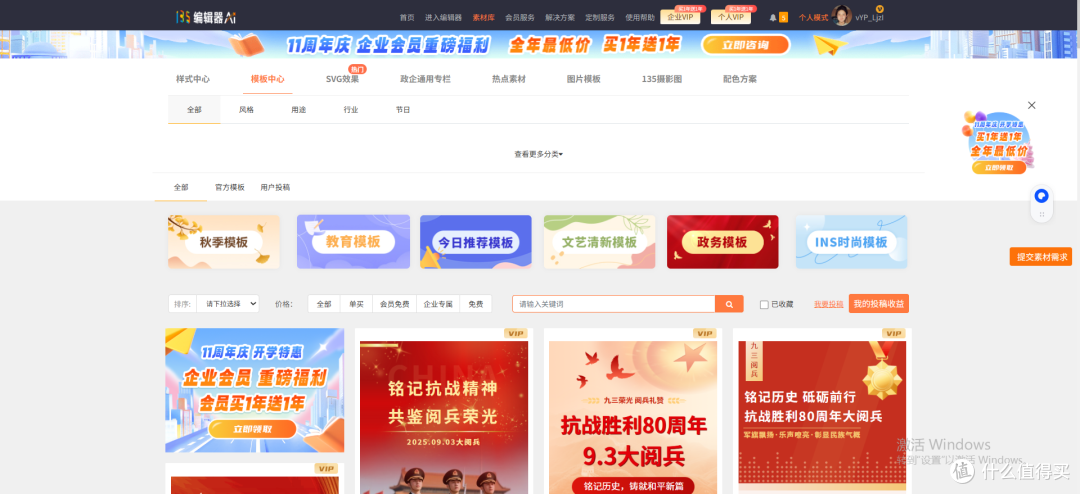
Task: Open 铭记历史 砥砺前行 template thumbnail
Action: point(822,411)
